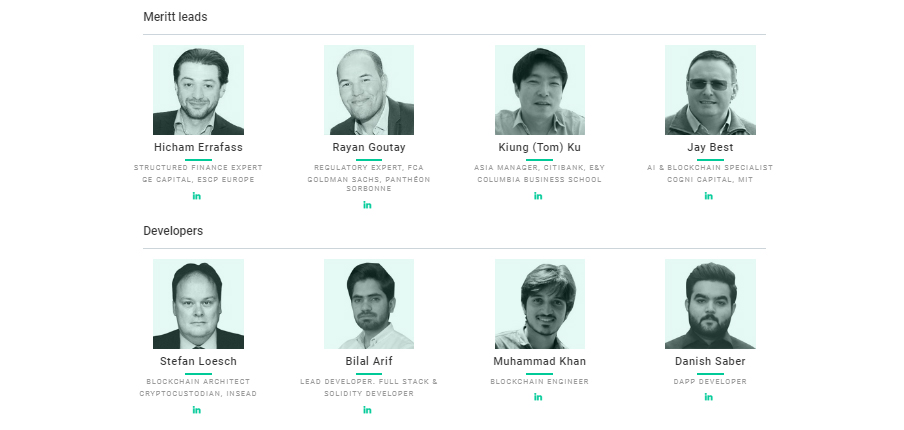Click Bilal Arif's profile photo

tap(369, 304)
